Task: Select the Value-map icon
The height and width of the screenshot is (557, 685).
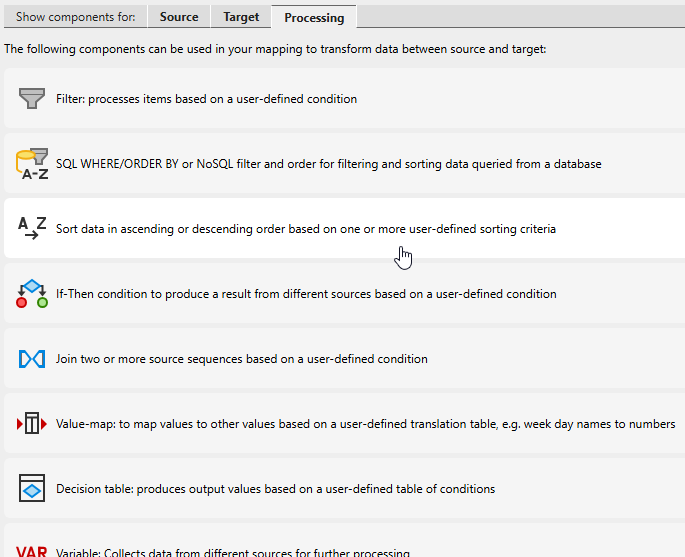Action: click(33, 424)
